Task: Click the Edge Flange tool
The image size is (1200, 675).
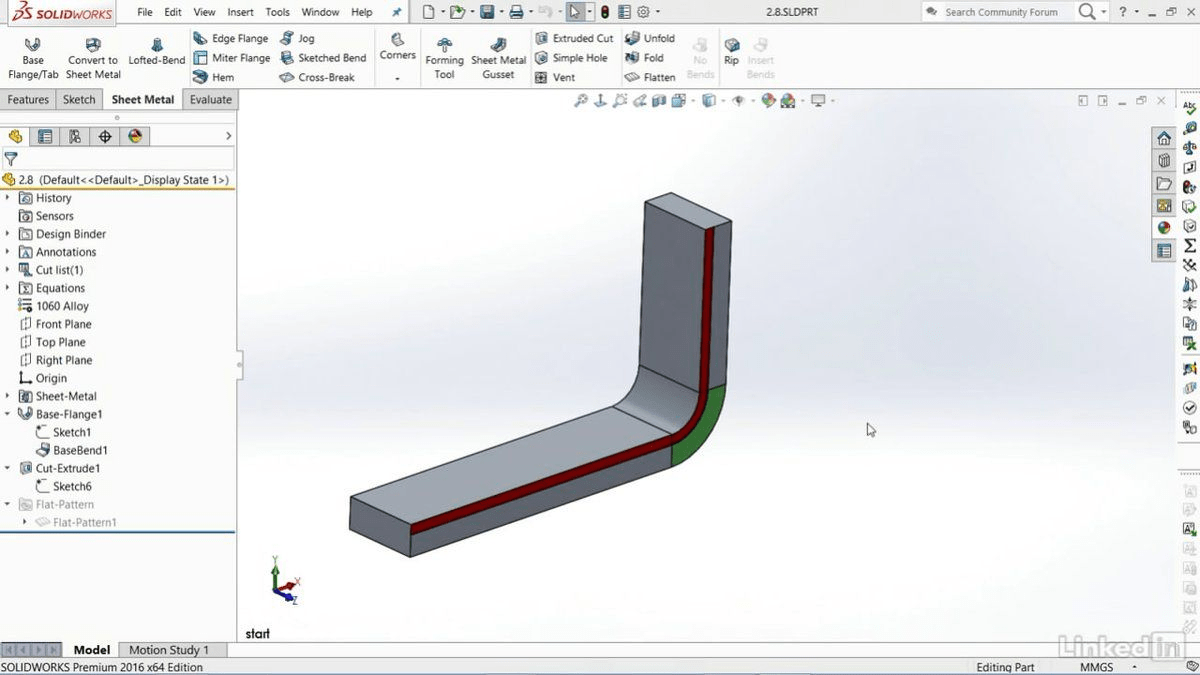Action: click(231, 38)
